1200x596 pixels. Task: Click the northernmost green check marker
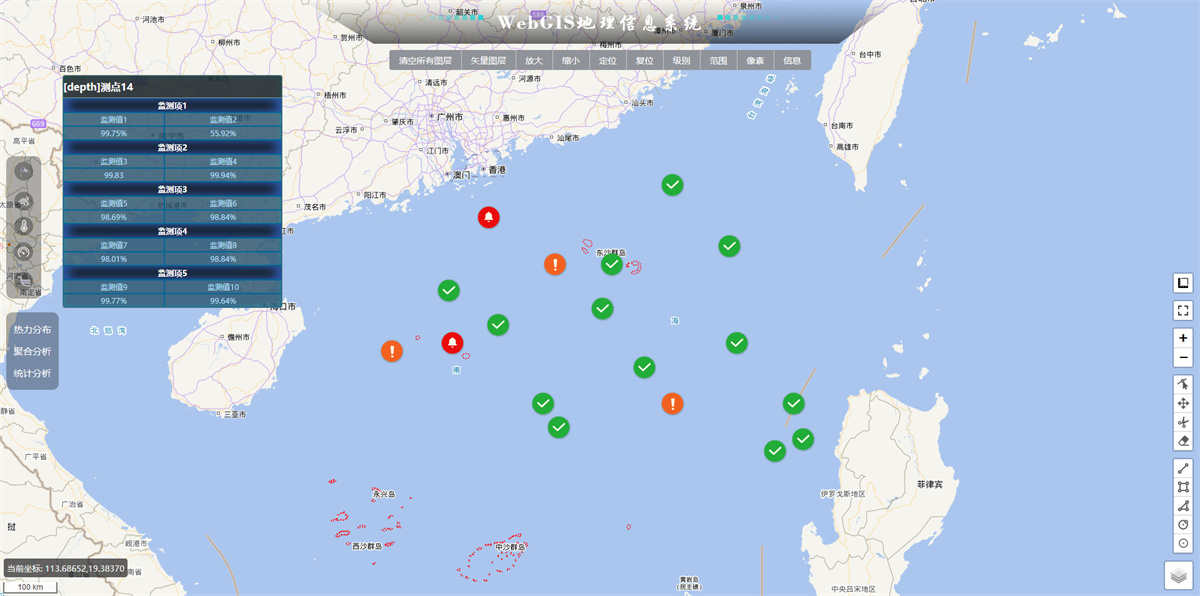(x=673, y=185)
